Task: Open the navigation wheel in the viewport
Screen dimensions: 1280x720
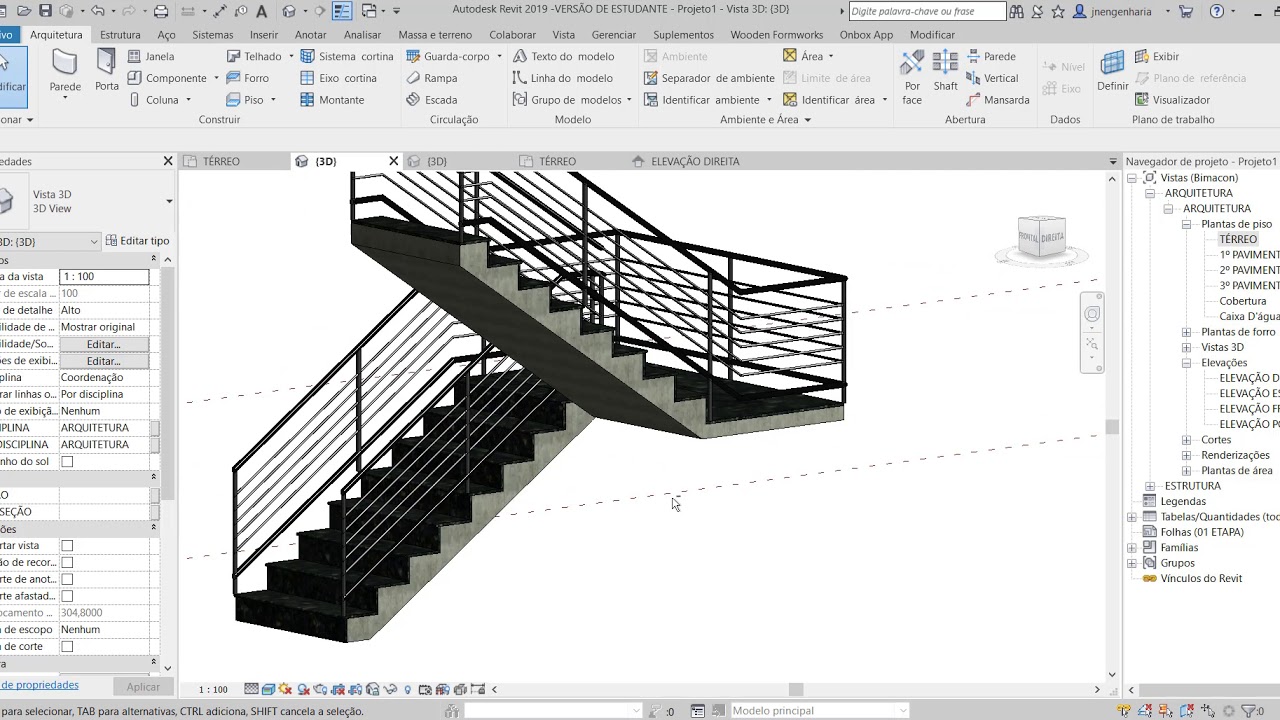Action: pos(1092,314)
